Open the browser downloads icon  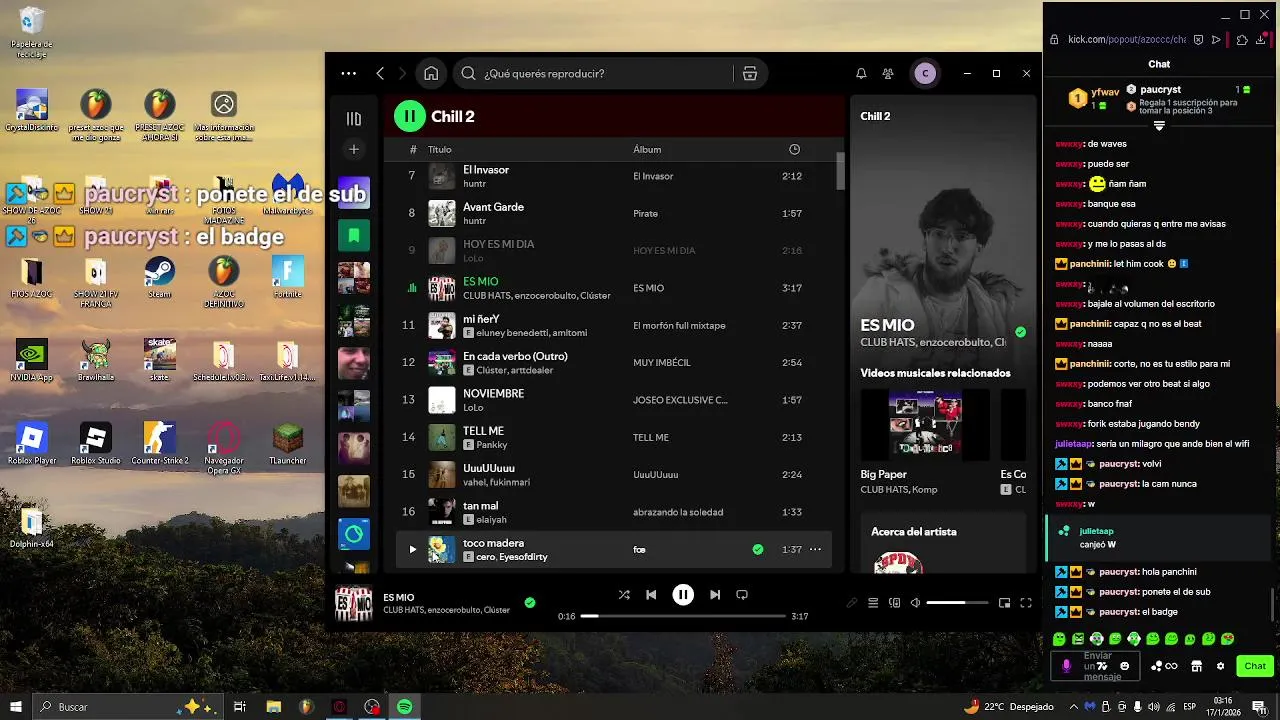pyautogui.click(x=1261, y=40)
